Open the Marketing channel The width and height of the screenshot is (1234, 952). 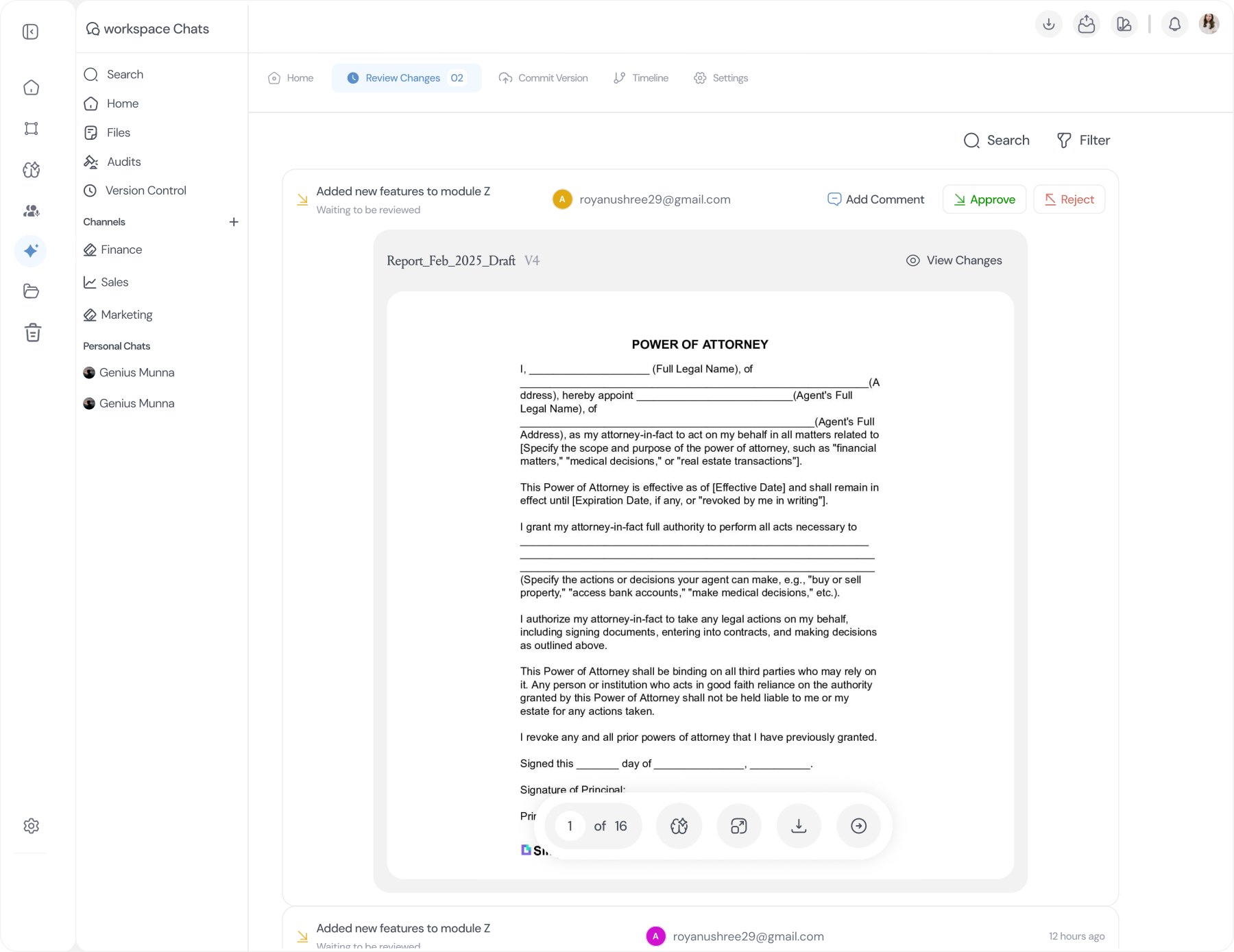[118, 315]
